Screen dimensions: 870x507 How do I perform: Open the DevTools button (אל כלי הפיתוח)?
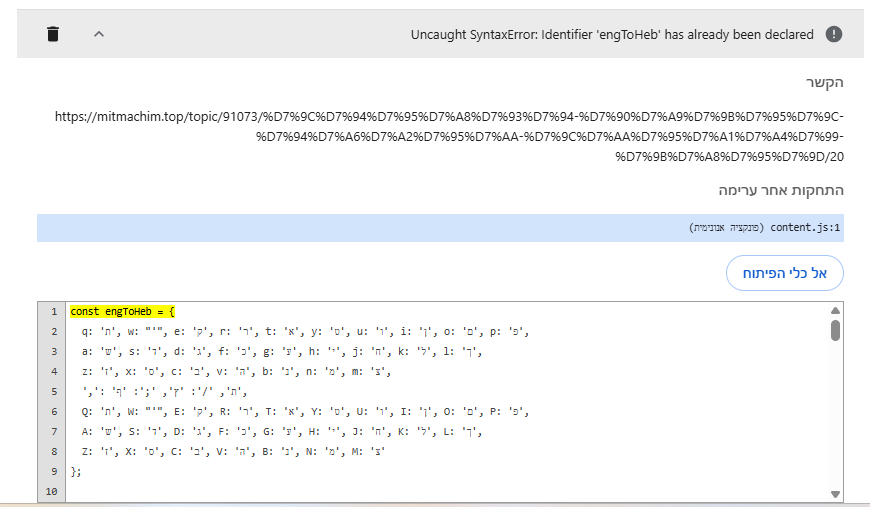click(x=784, y=273)
